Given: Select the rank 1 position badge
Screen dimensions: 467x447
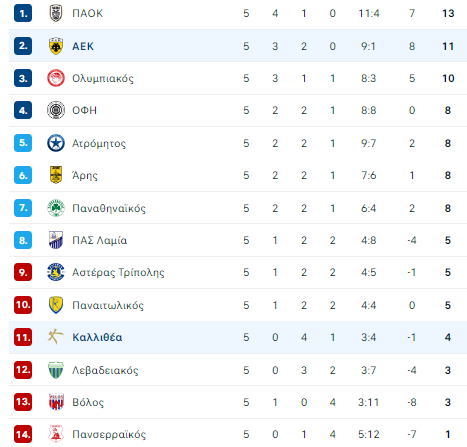Looking at the screenshot, I should 23,13.
